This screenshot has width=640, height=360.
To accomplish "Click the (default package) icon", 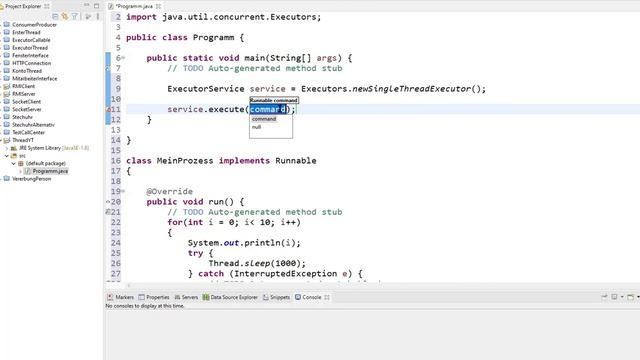I will tap(20, 163).
